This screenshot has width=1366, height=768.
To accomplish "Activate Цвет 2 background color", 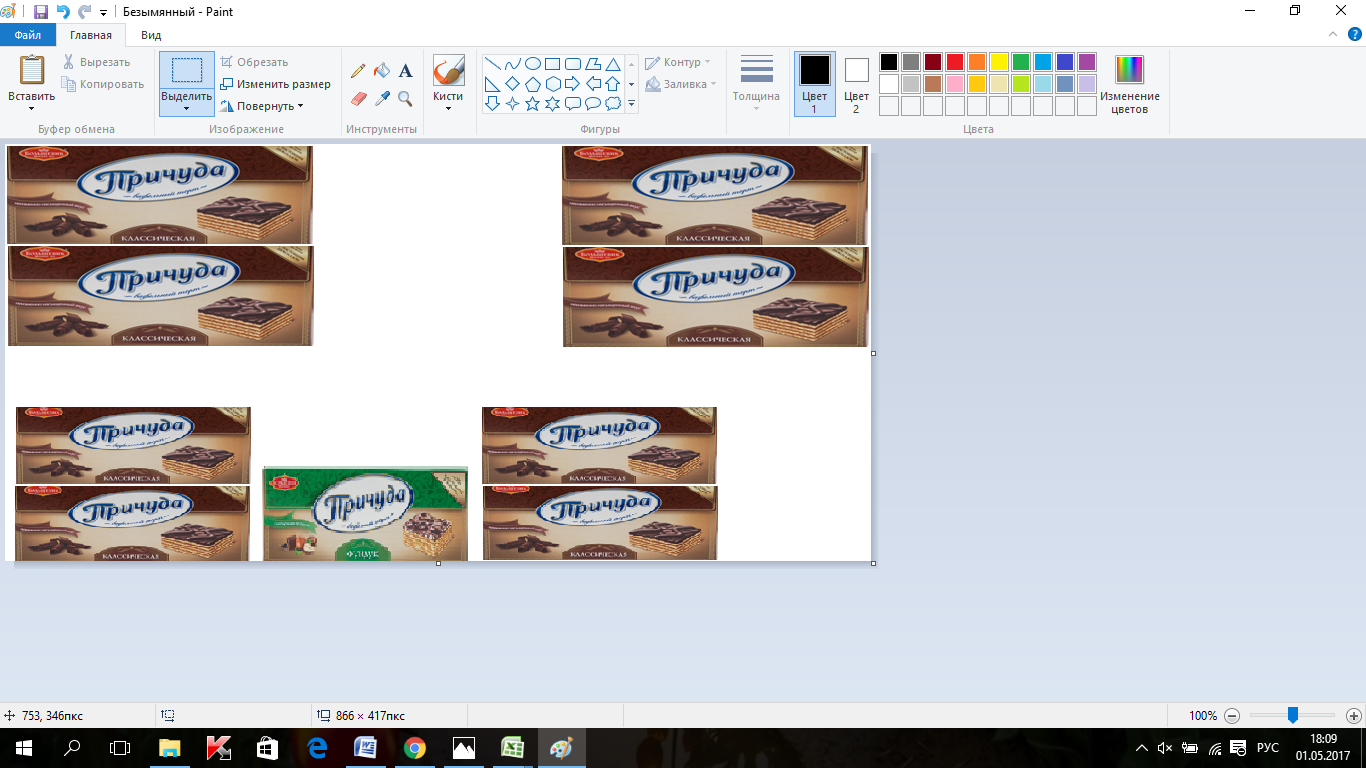I will pos(856,84).
